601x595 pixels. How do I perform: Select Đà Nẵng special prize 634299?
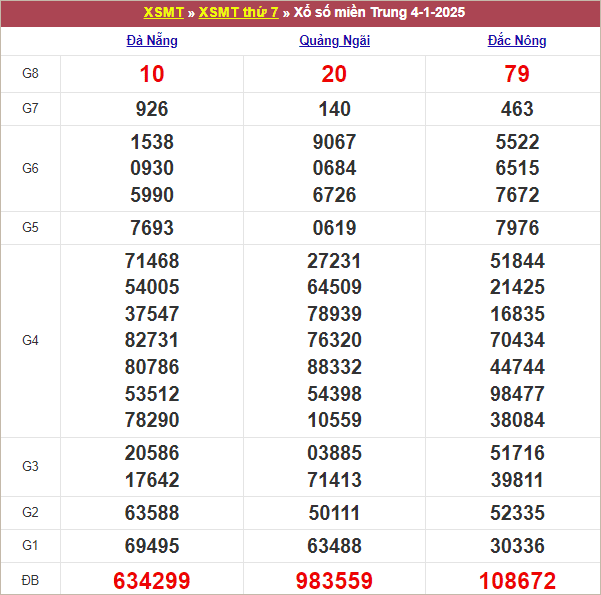152,580
